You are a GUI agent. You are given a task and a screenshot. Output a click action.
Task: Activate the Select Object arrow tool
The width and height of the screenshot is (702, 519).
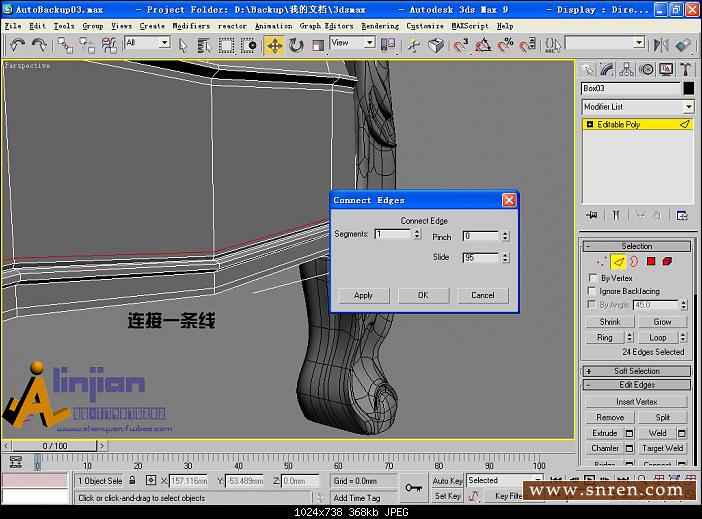coord(182,45)
